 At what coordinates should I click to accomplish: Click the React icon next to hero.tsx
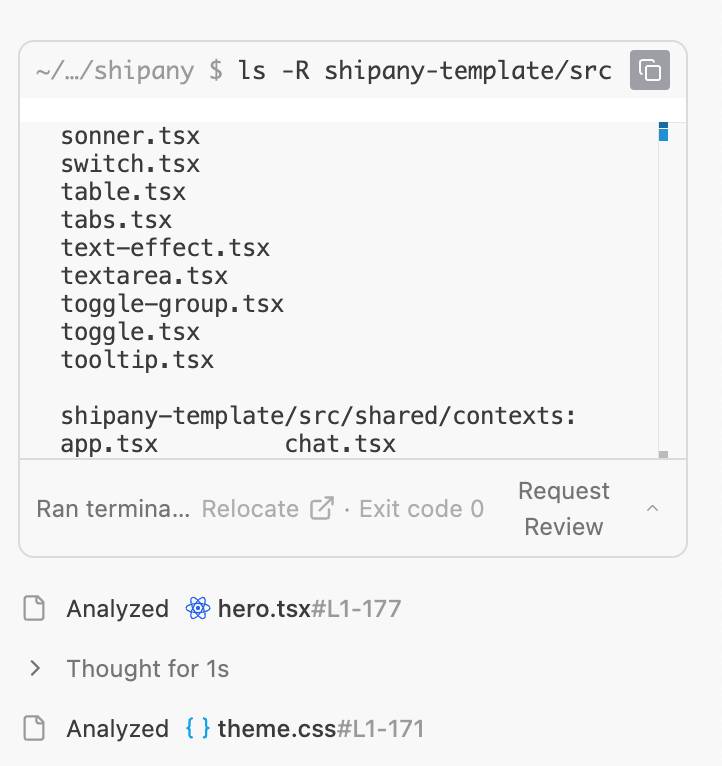click(198, 608)
